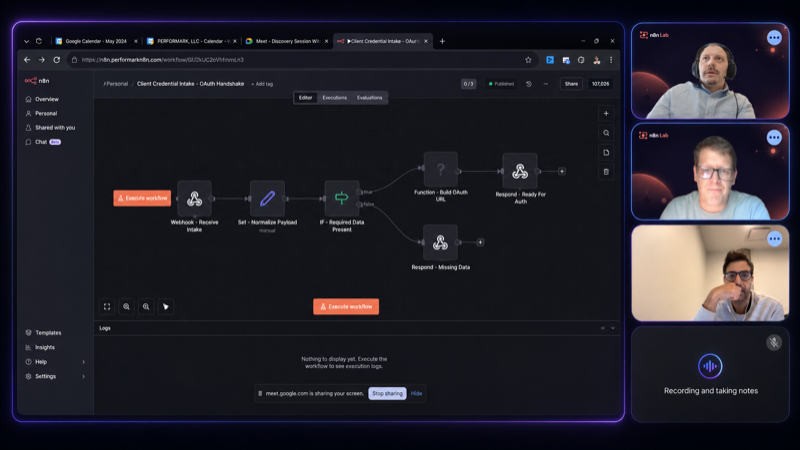Open options for bottom participant video tile
The image size is (800, 450).
pyautogui.click(x=774, y=239)
